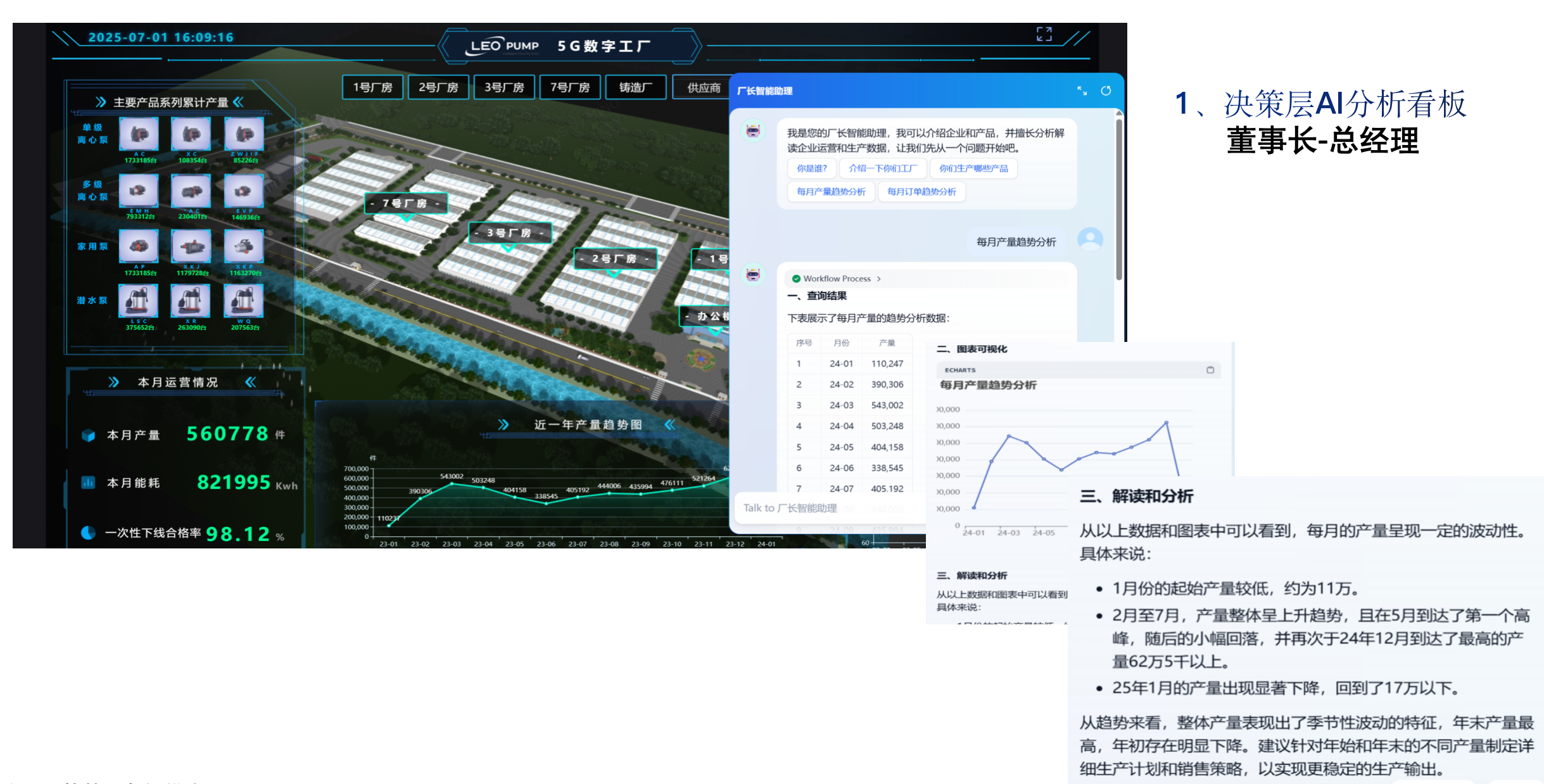Click the refresh icon in the chat header
Viewport: 1544px width, 784px height.
pyautogui.click(x=1106, y=91)
